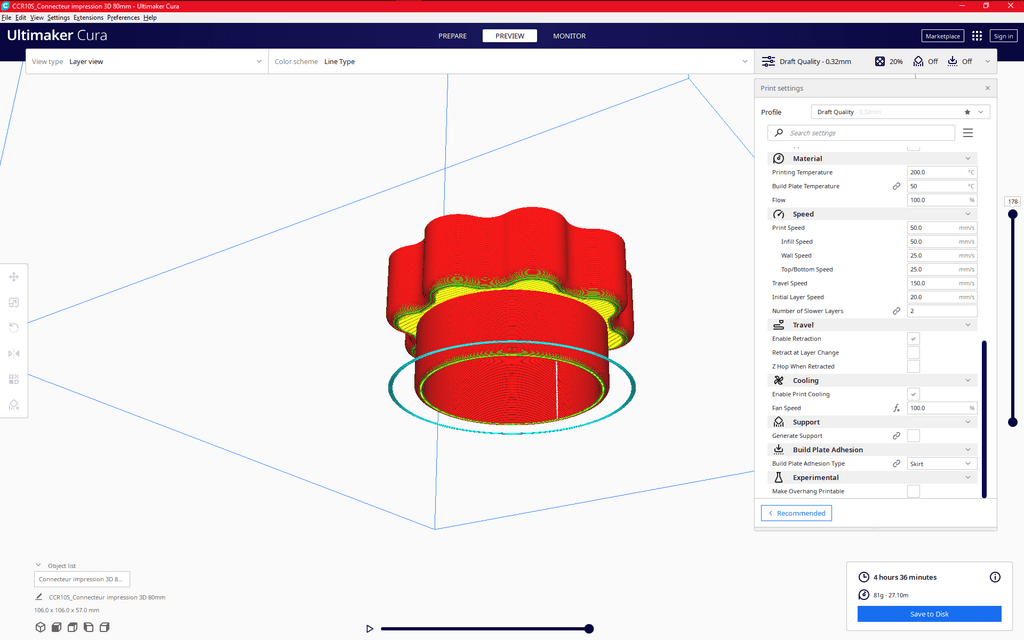
Task: Open the application switcher grid icon
Action: pyautogui.click(x=977, y=36)
